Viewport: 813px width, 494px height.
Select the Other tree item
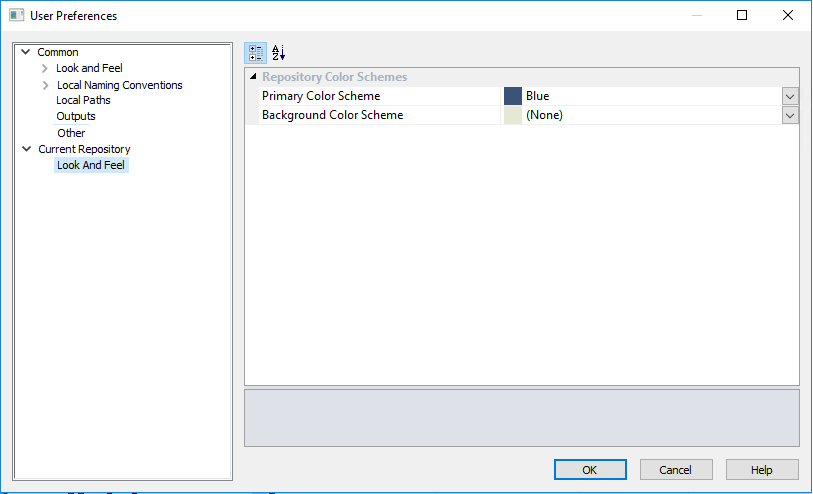pos(71,133)
